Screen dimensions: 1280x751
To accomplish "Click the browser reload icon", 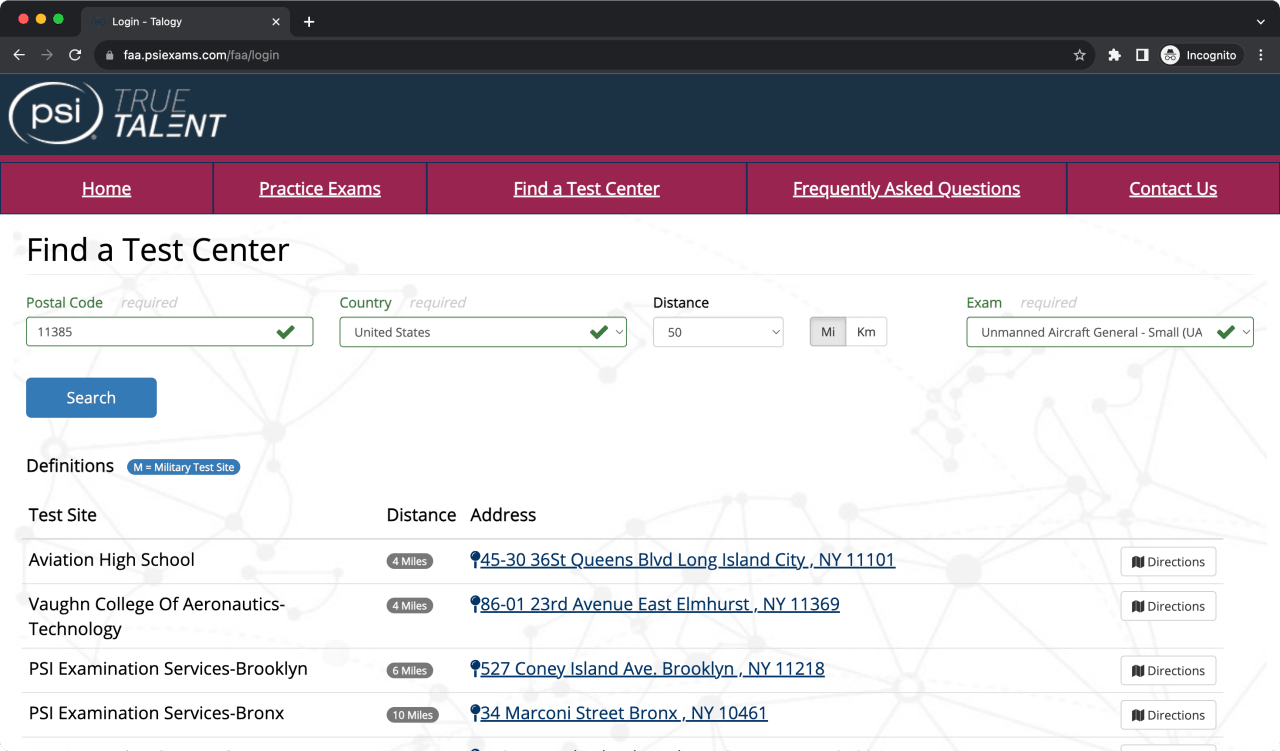I will pyautogui.click(x=75, y=55).
